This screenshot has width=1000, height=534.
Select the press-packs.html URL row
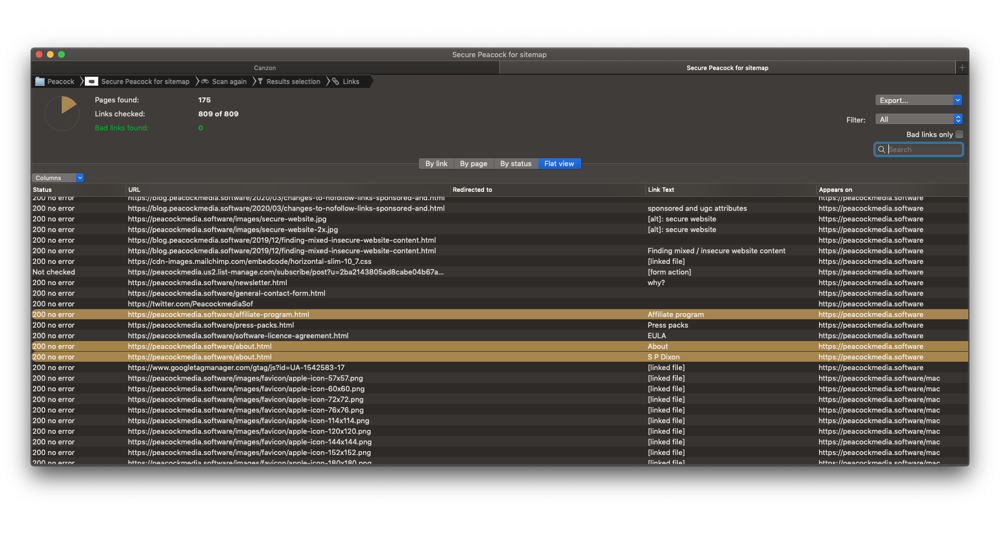pos(500,325)
